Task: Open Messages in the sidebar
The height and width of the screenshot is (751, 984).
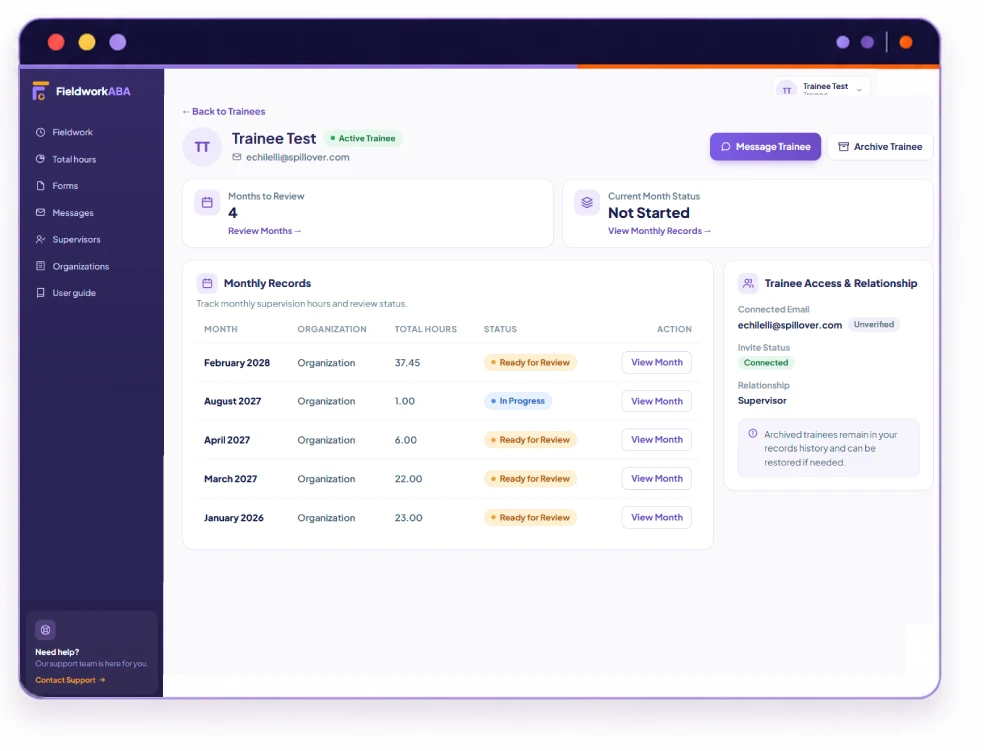Action: click(x=73, y=213)
